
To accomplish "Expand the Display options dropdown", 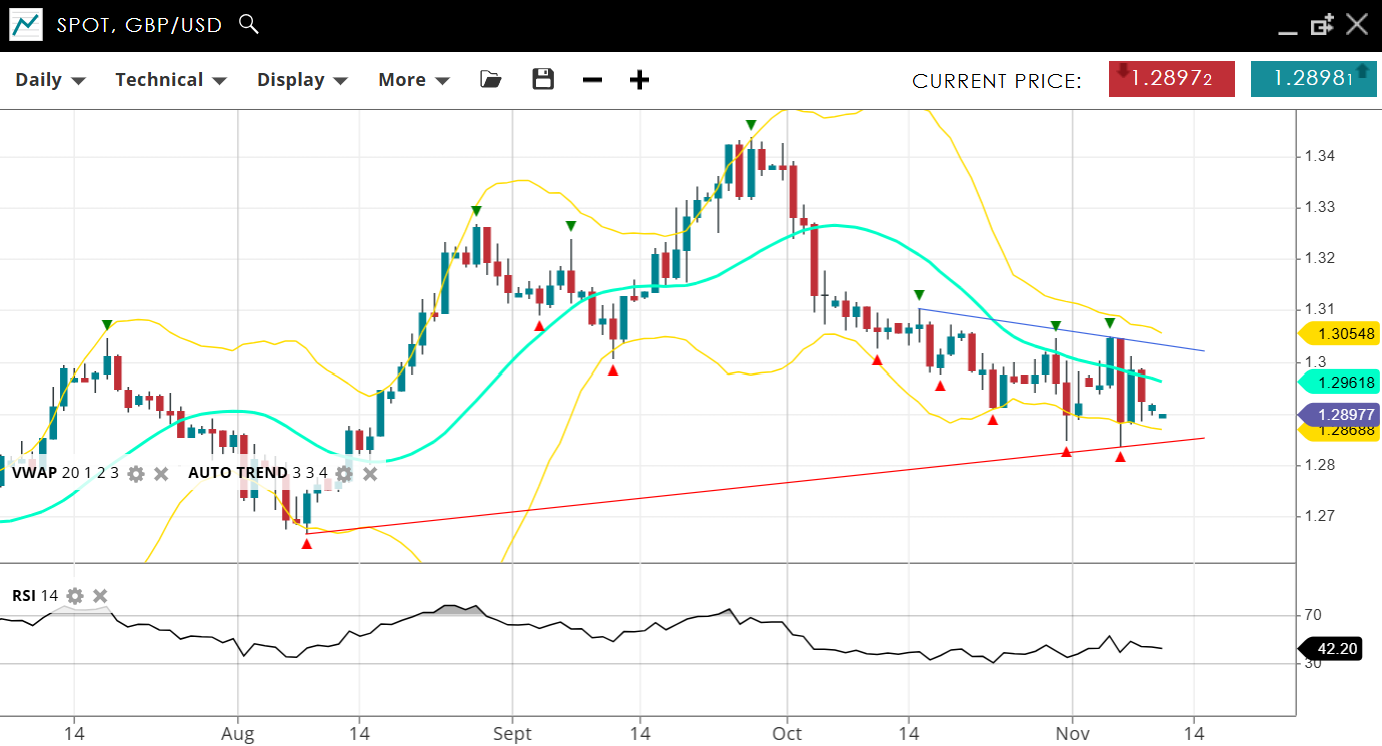I will tap(302, 80).
